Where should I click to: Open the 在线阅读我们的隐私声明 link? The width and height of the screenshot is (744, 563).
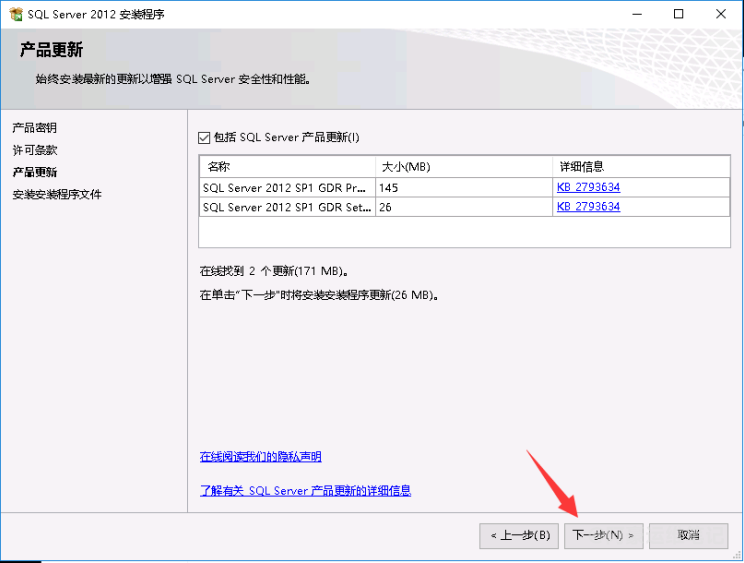260,457
